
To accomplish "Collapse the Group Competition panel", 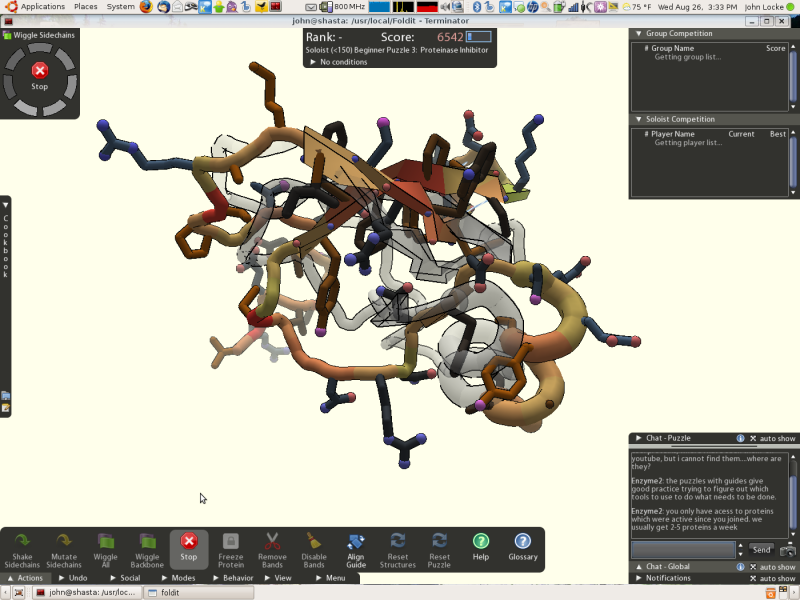I will pyautogui.click(x=638, y=33).
